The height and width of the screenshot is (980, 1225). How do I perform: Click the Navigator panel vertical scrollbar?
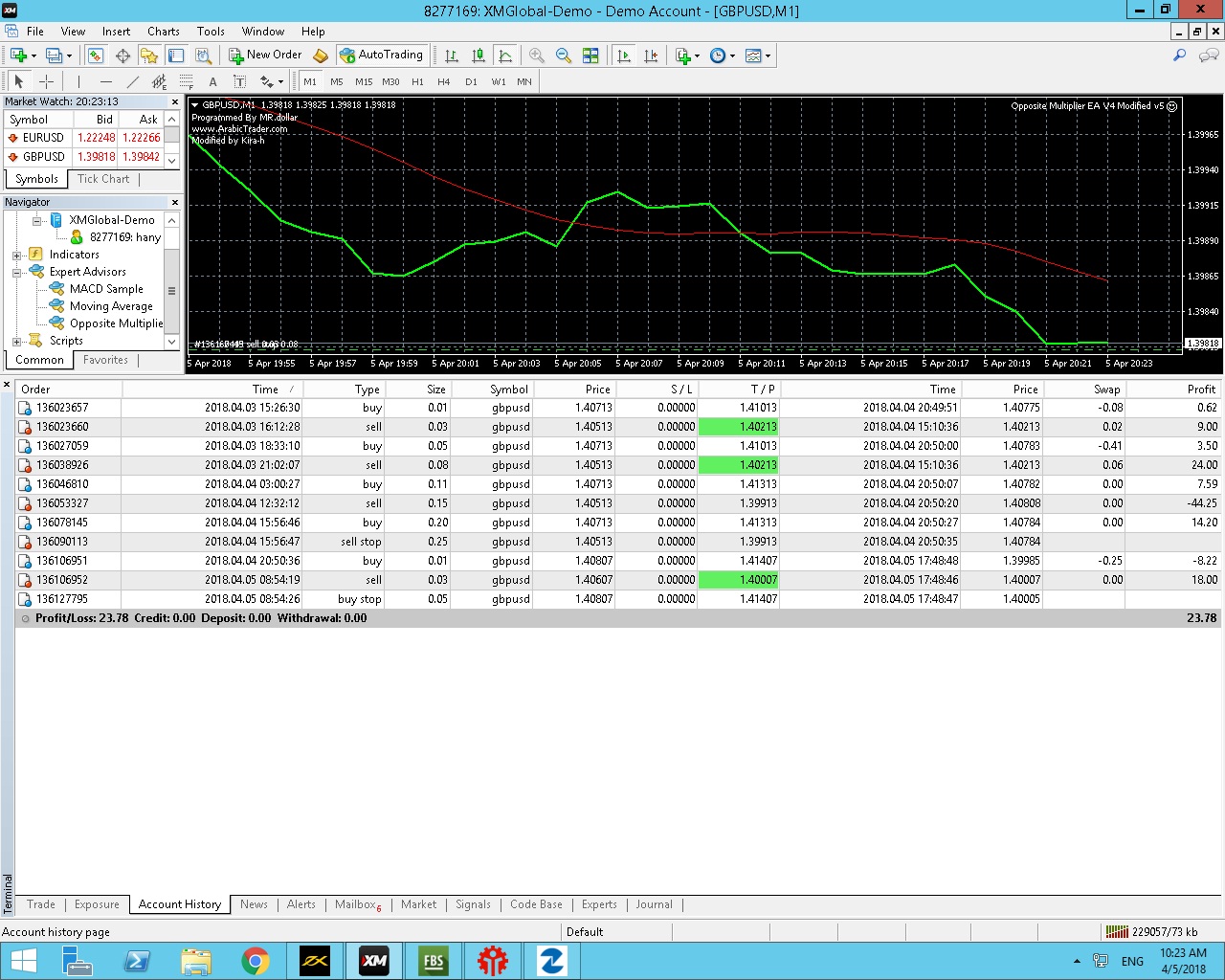tap(172, 291)
